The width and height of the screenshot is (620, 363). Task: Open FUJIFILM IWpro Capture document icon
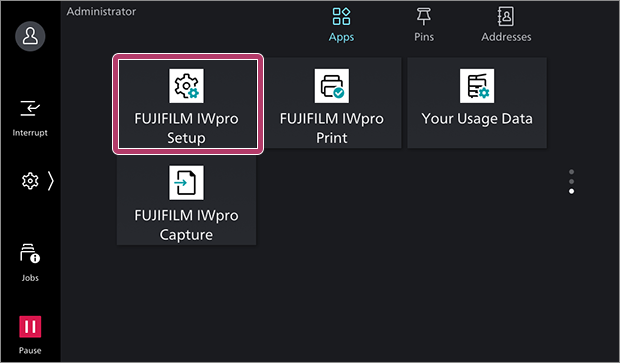(186, 183)
